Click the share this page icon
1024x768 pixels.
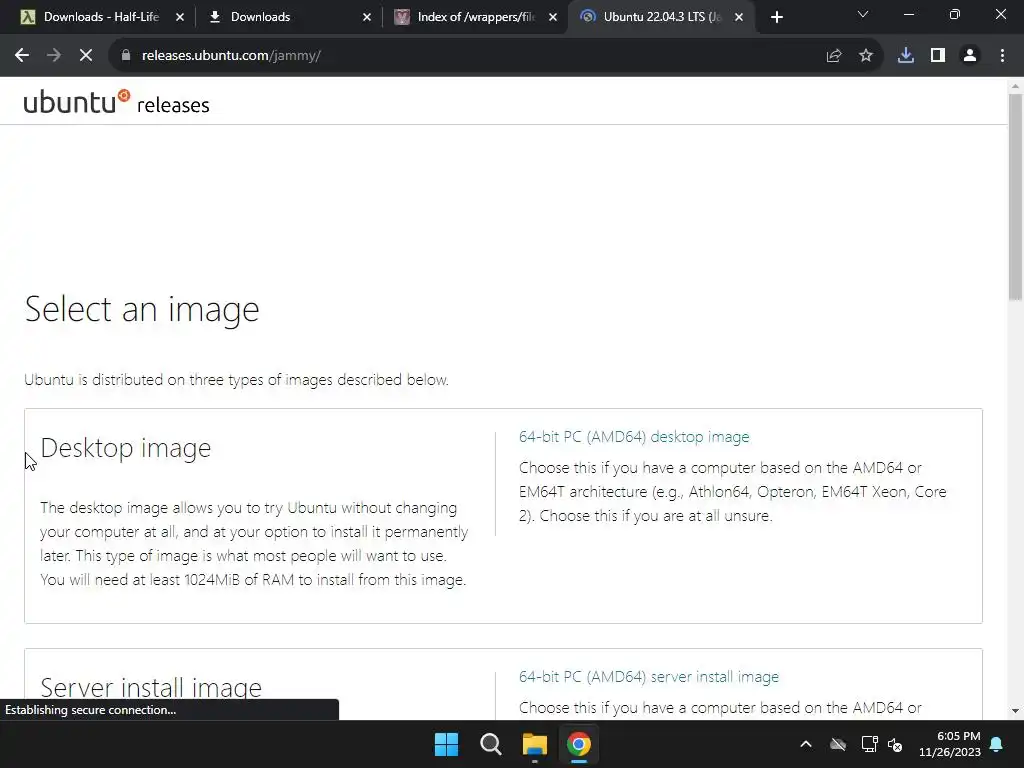tap(833, 56)
